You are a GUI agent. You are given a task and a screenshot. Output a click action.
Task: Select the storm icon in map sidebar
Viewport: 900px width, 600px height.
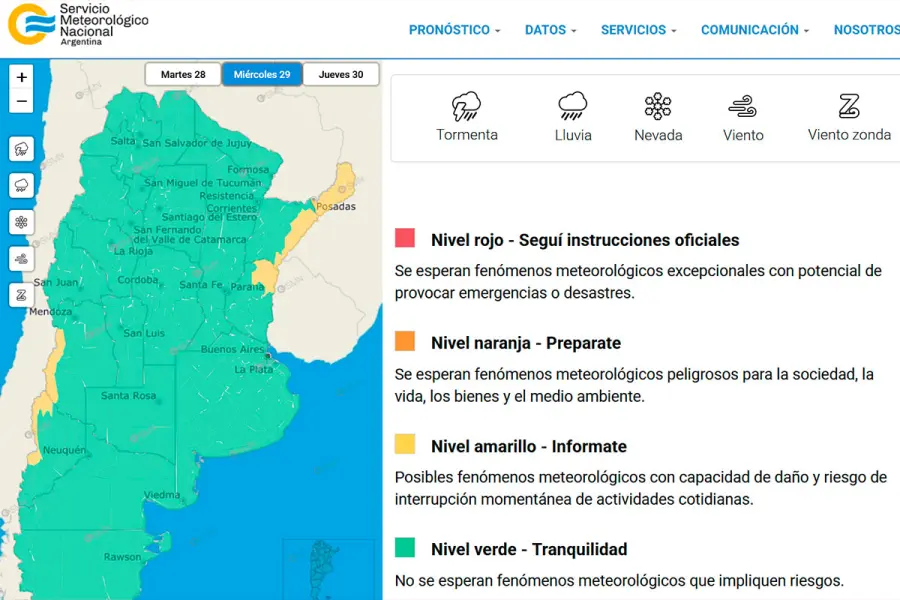[21, 149]
